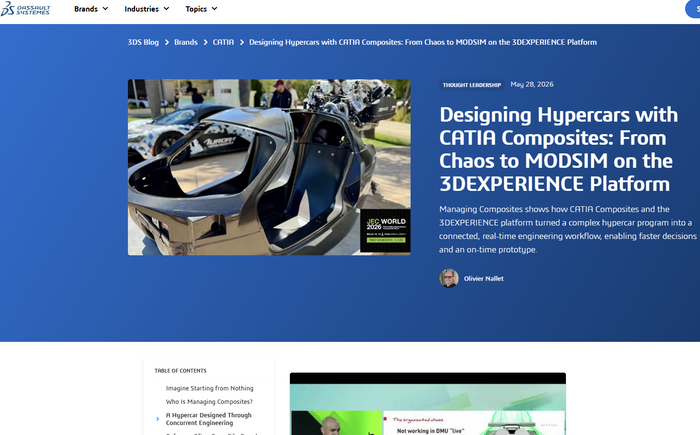Click the May 28, 2026 date
This screenshot has width=700, height=435.
coord(532,84)
